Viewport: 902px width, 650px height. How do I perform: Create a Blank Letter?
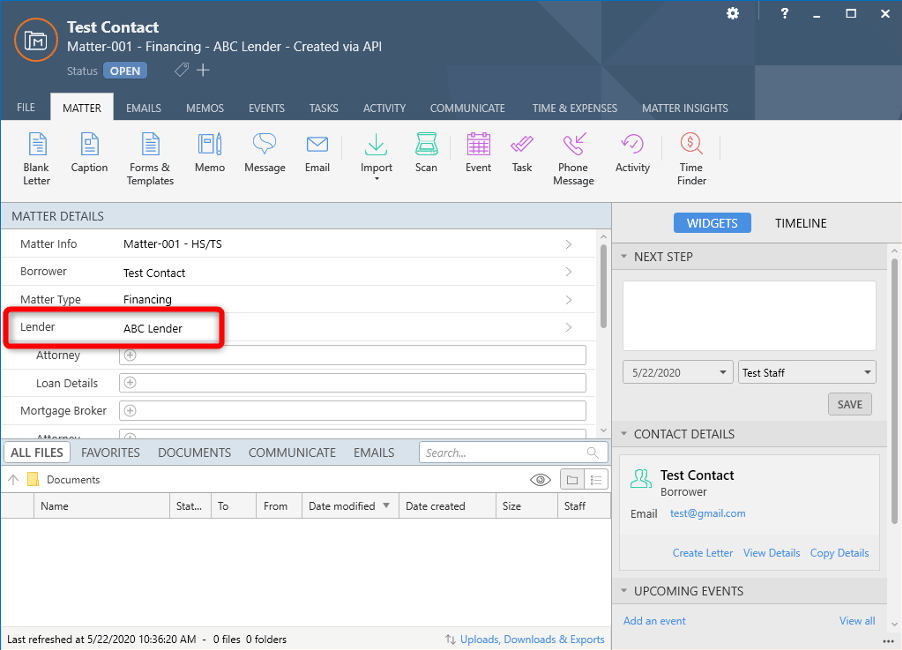tap(37, 158)
